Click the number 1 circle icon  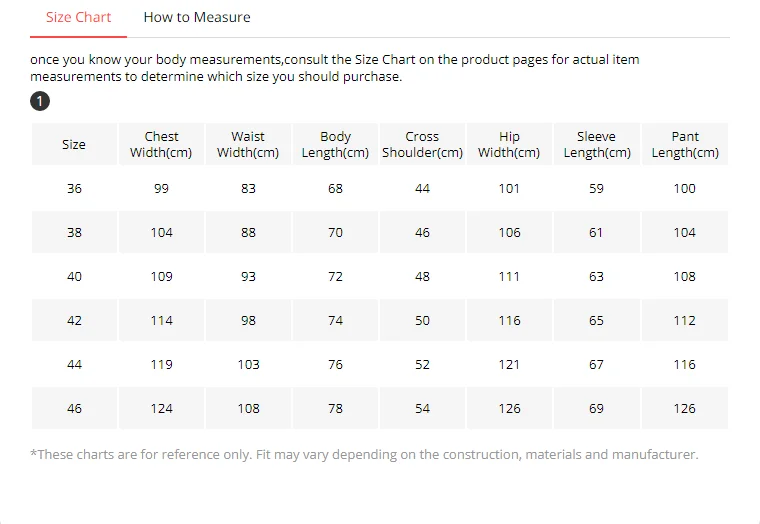click(40, 101)
